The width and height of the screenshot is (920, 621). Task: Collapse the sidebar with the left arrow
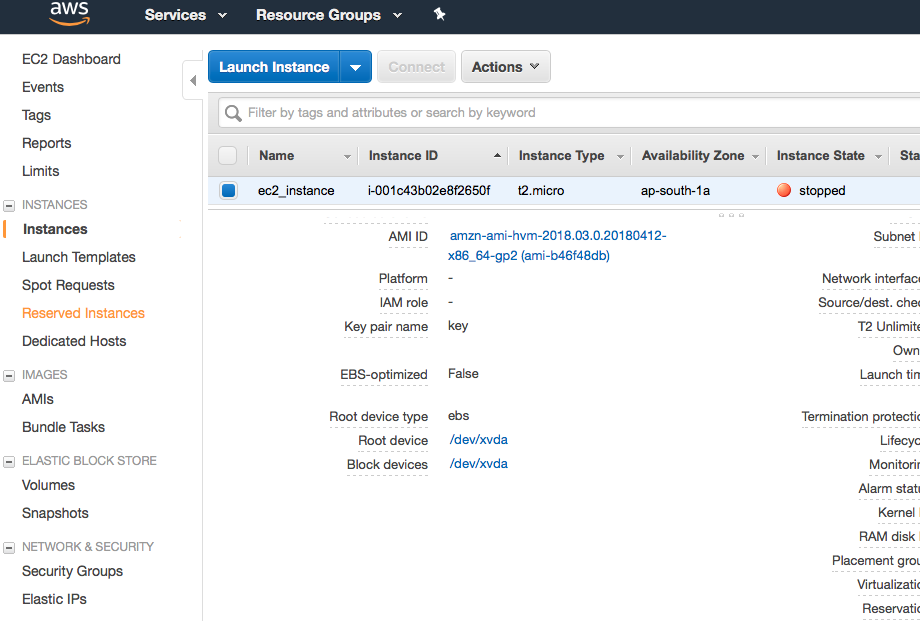point(193,80)
